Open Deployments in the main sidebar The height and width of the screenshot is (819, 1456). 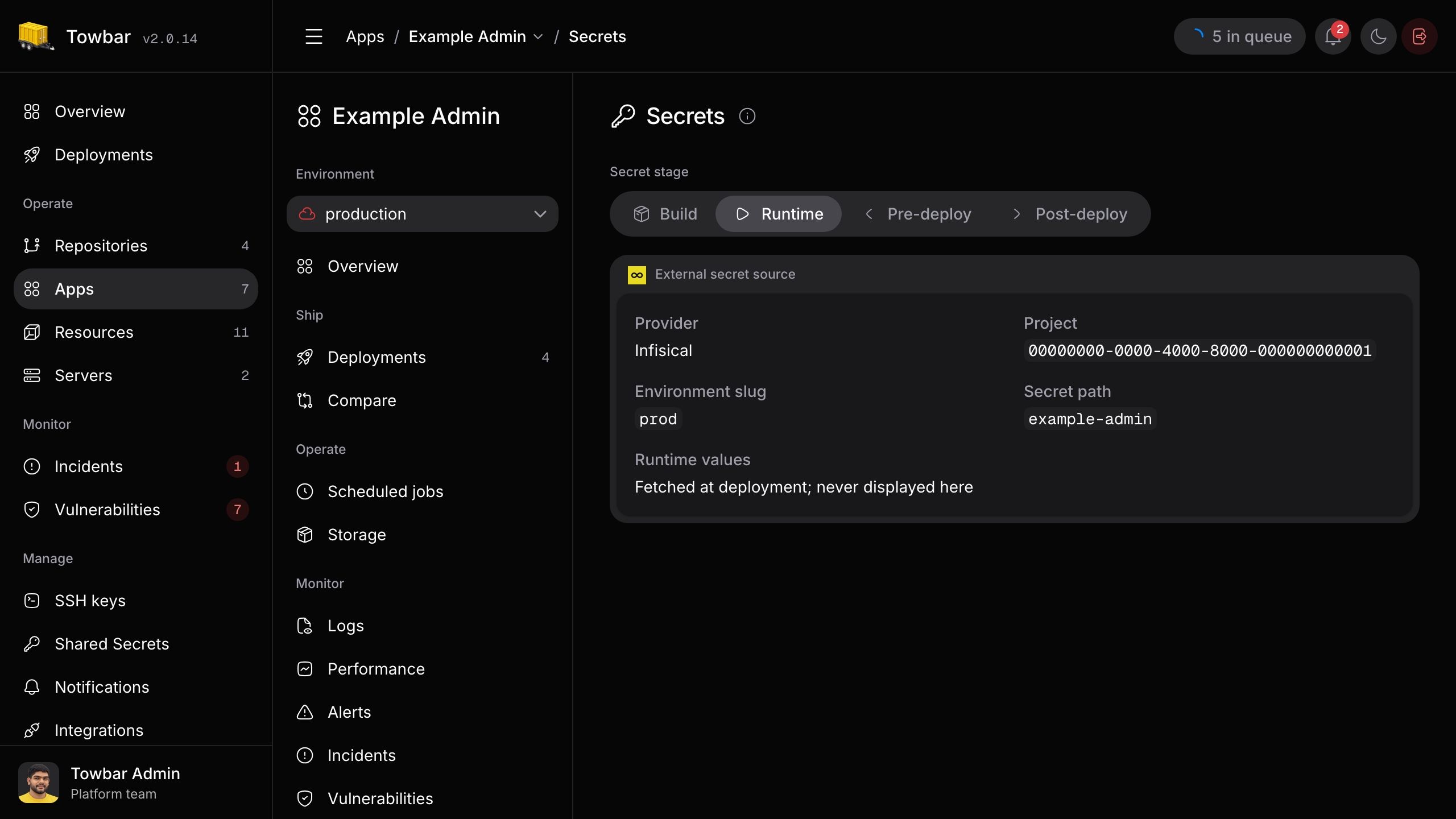[135, 155]
